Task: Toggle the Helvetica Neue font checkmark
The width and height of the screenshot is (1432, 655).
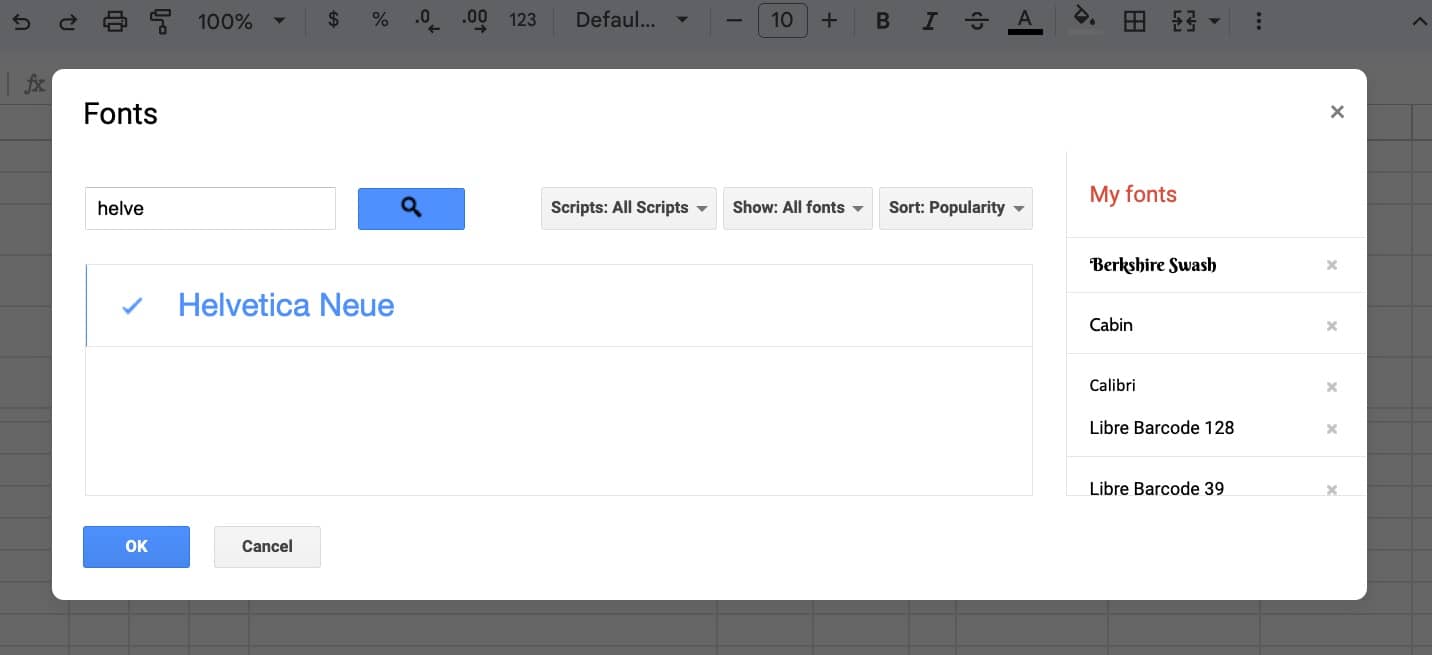Action: (x=132, y=306)
